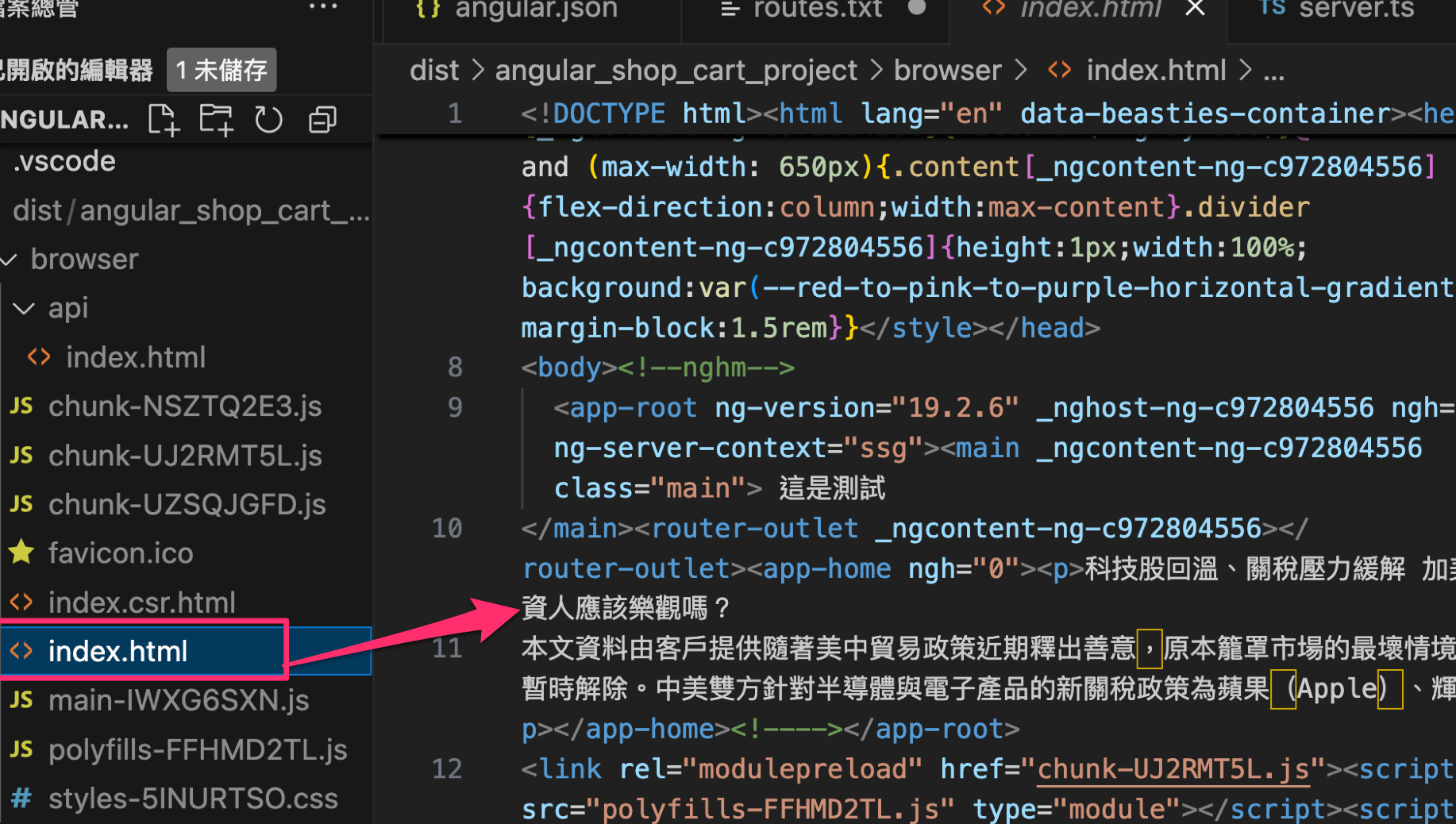Open styles-5INURTSO.css stylesheet file
Image resolution: width=1456 pixels, height=824 pixels.
coord(193,799)
